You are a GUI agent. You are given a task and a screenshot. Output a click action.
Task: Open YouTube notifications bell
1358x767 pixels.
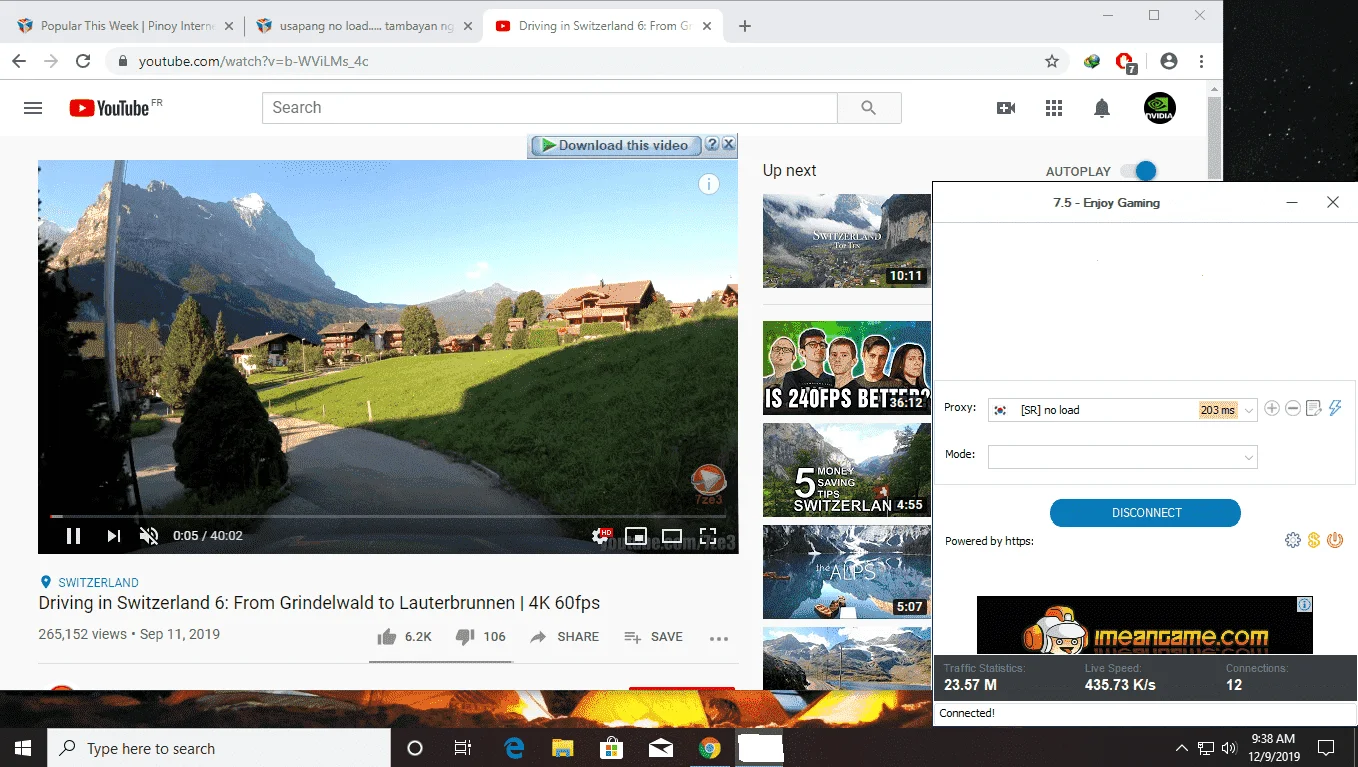pyautogui.click(x=1102, y=108)
